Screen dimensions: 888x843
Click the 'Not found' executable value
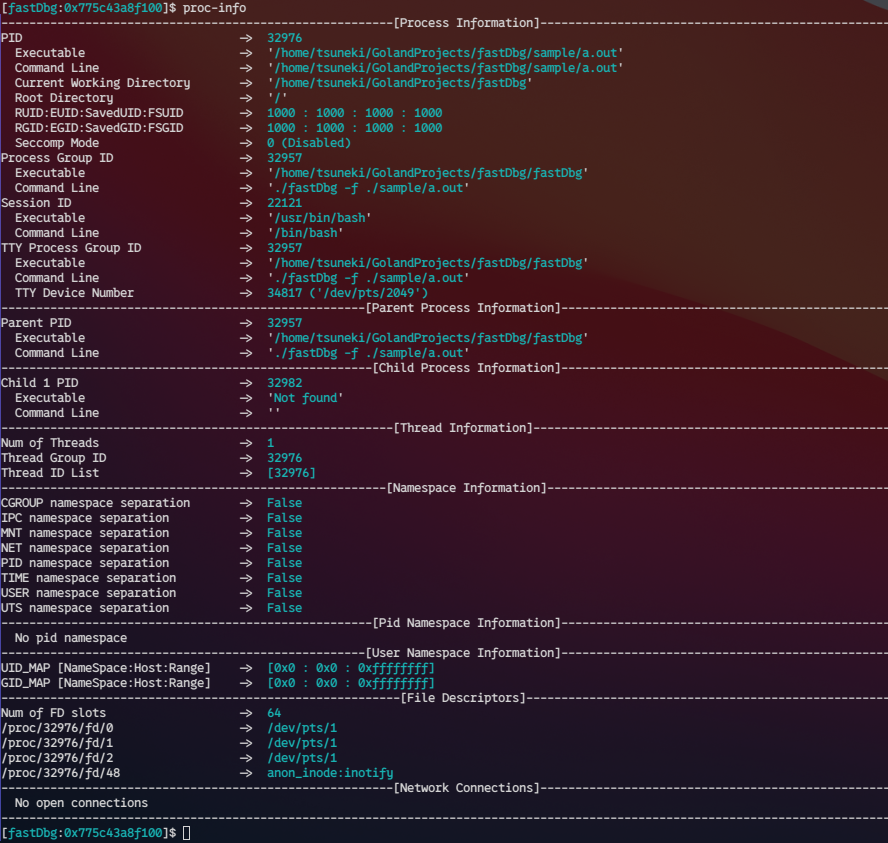tap(305, 398)
